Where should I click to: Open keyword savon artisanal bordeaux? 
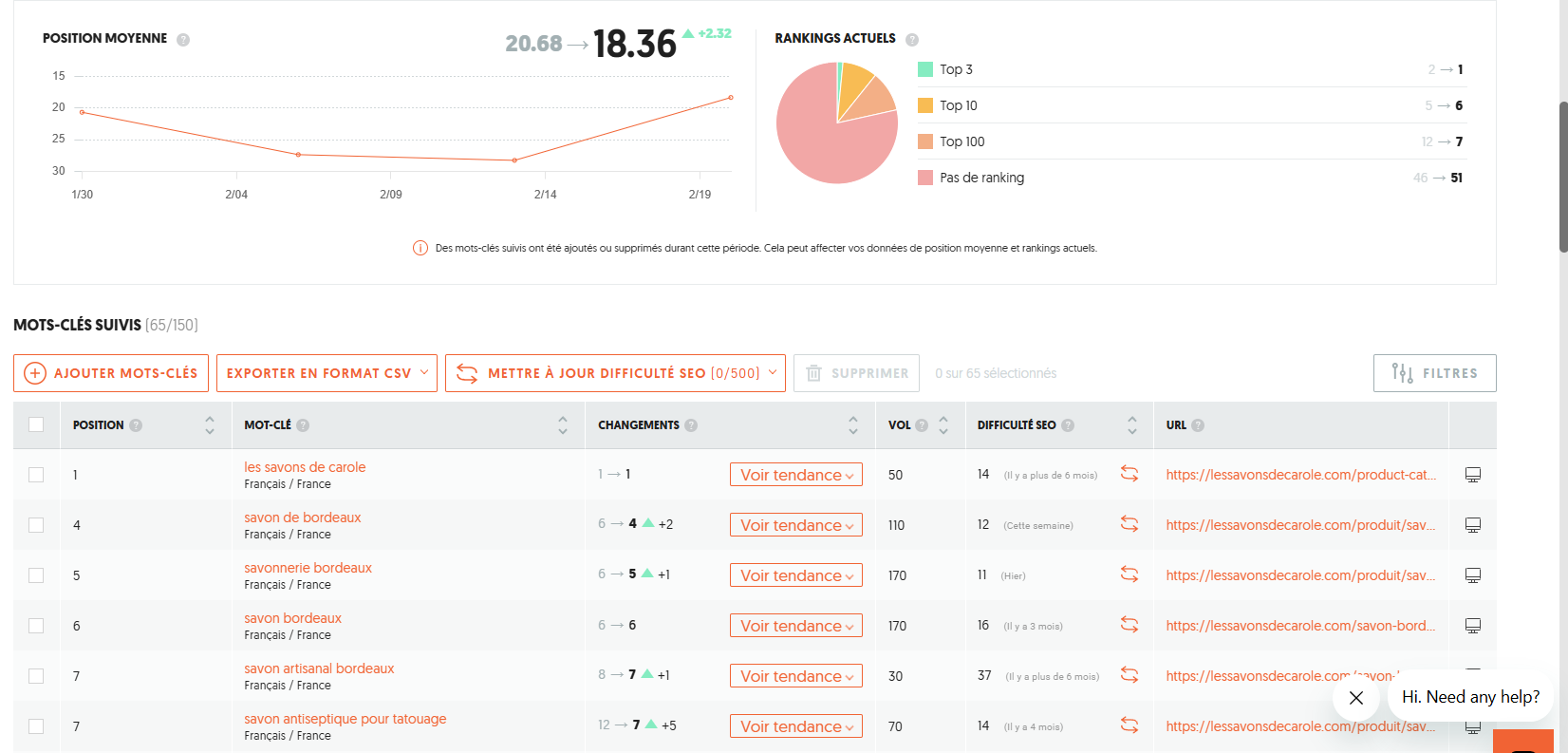[x=319, y=668]
